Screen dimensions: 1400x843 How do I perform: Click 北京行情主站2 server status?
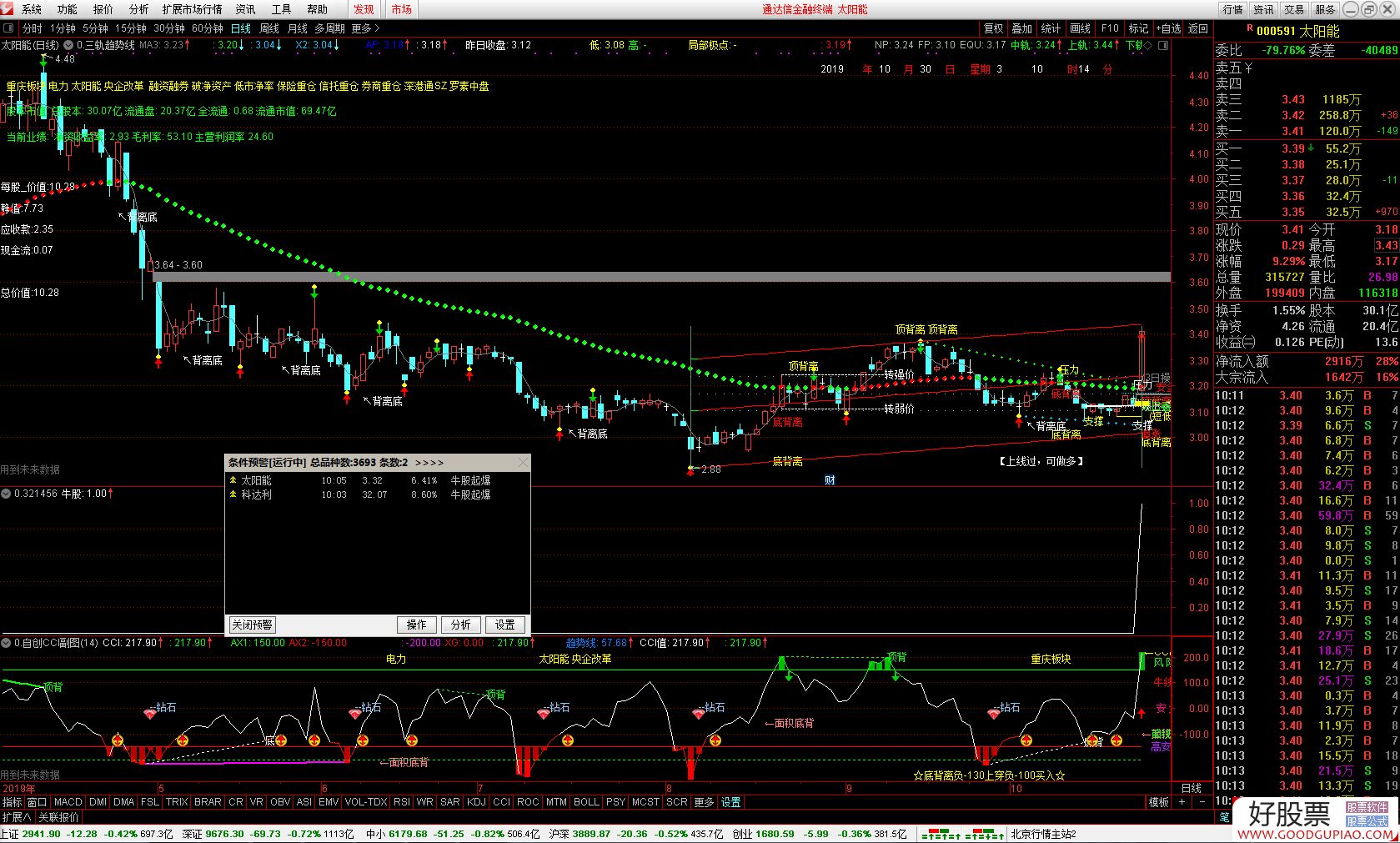[x=1044, y=834]
